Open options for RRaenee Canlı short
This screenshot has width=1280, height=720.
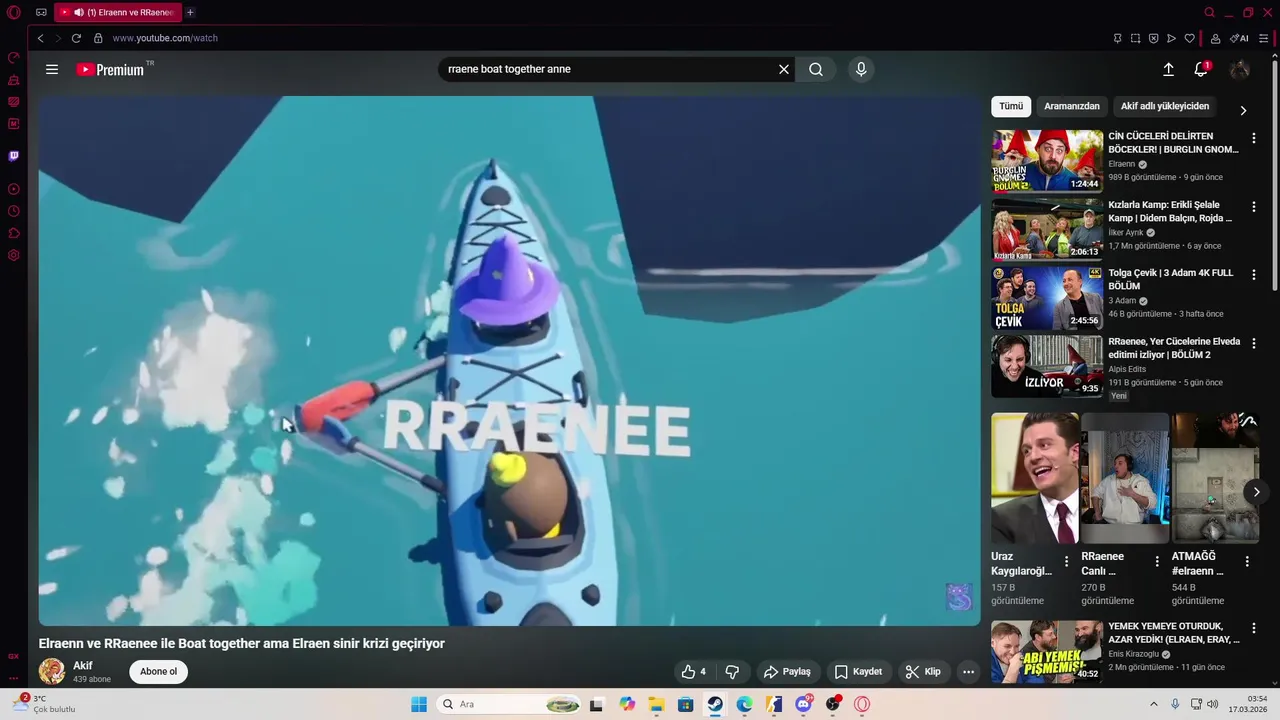[1157, 561]
